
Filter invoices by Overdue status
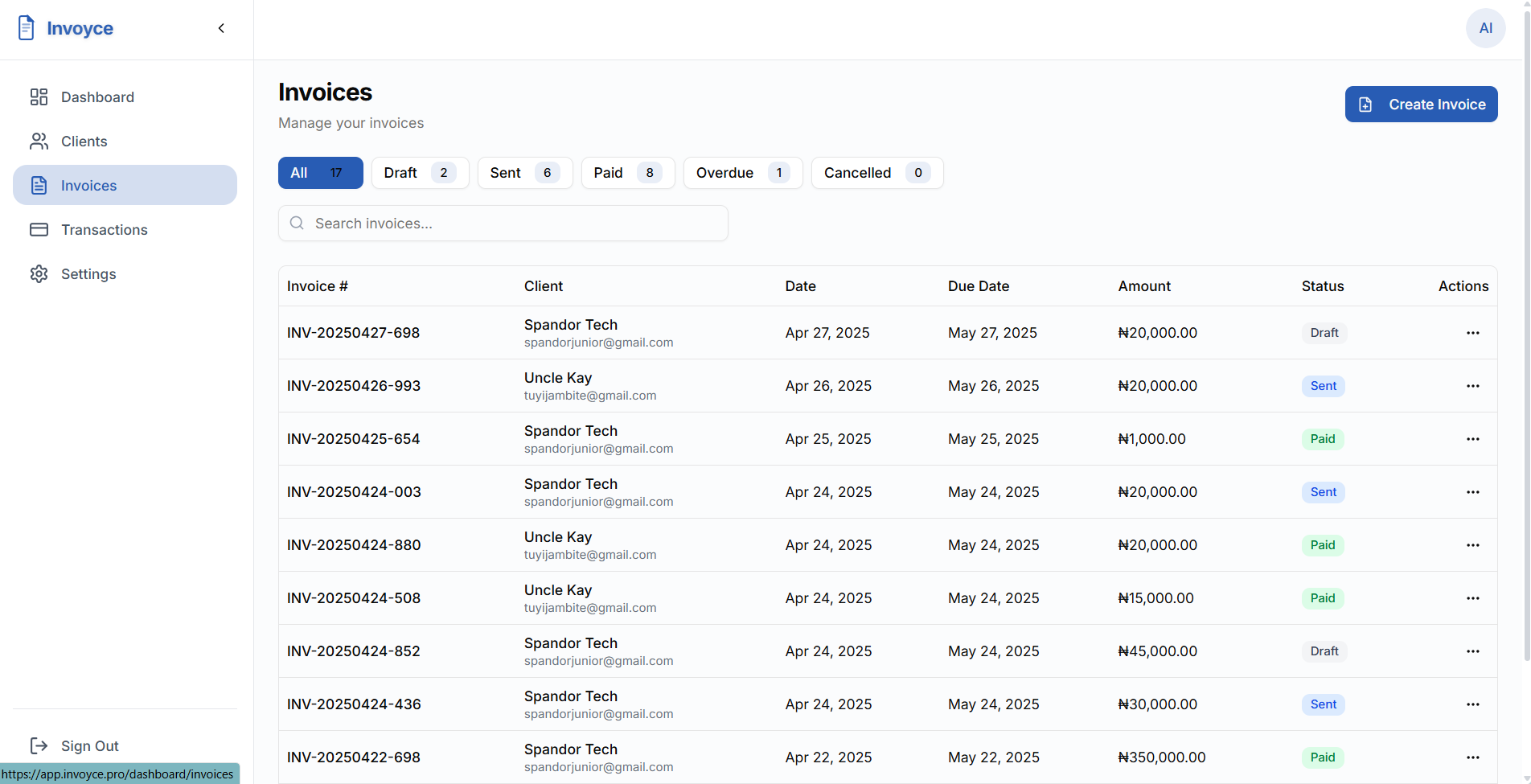[743, 173]
